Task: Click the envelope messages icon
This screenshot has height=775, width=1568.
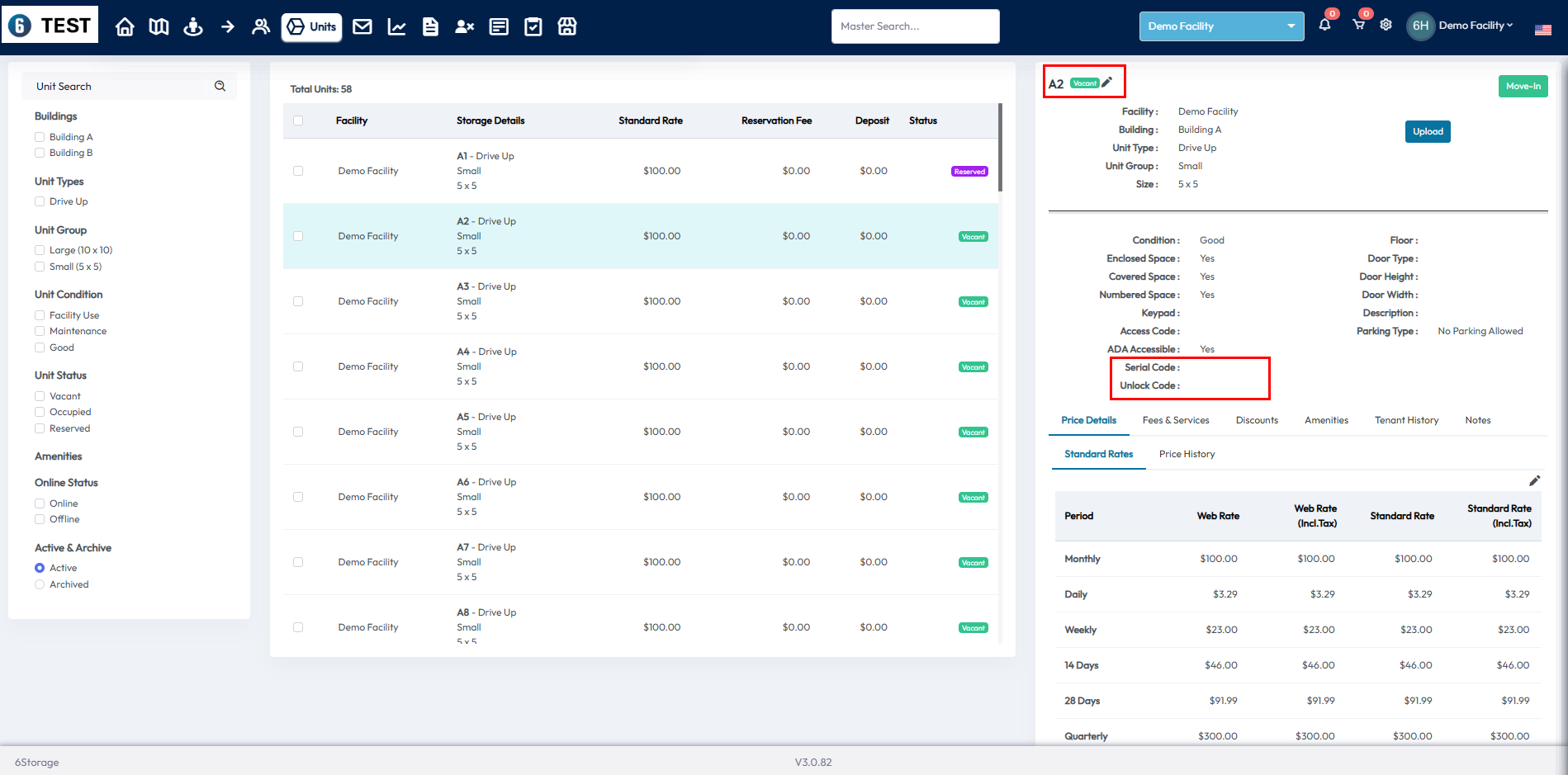Action: [362, 26]
